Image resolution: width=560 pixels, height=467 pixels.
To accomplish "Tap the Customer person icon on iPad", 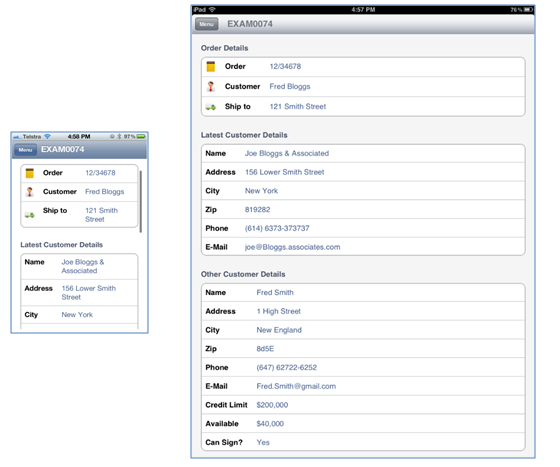I will point(211,86).
